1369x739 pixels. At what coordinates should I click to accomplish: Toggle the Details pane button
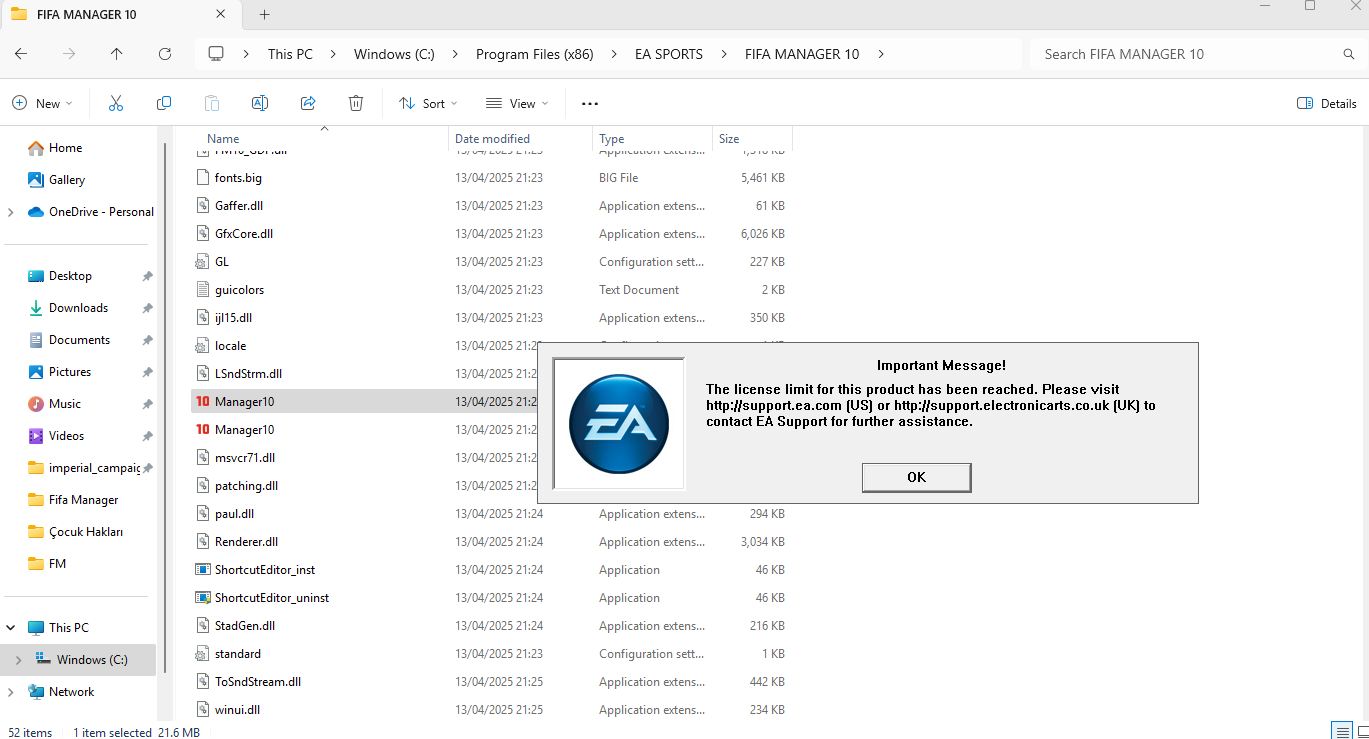pyautogui.click(x=1327, y=103)
